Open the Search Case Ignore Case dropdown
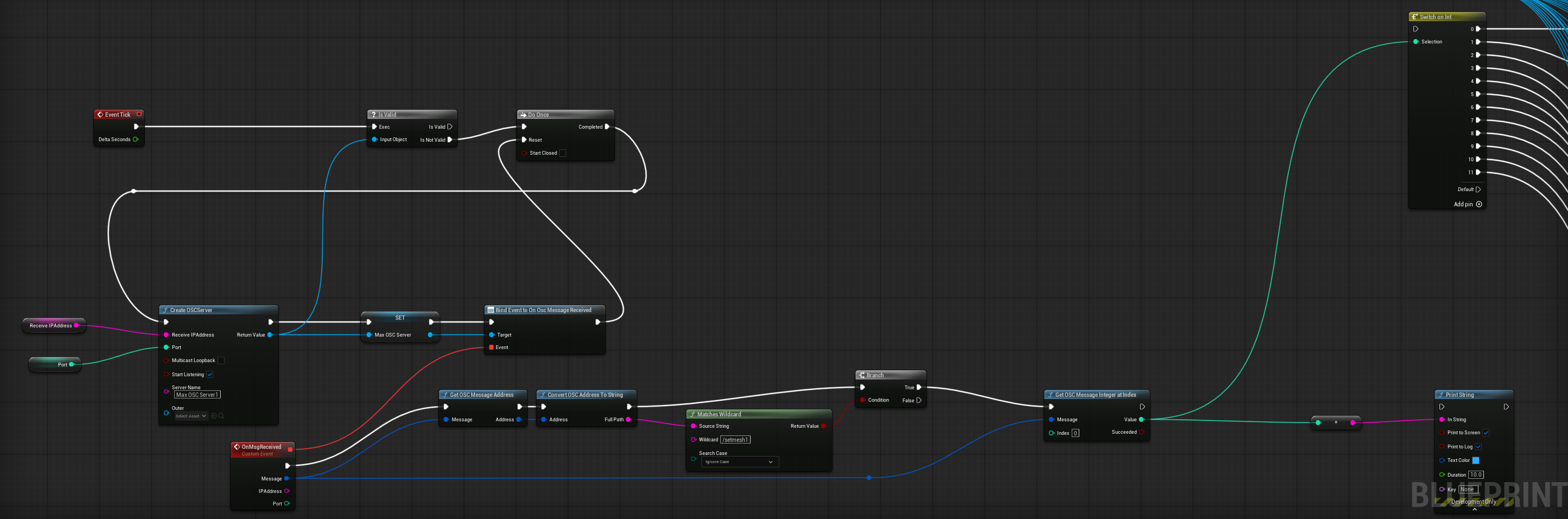The image size is (1568, 519). tap(740, 462)
